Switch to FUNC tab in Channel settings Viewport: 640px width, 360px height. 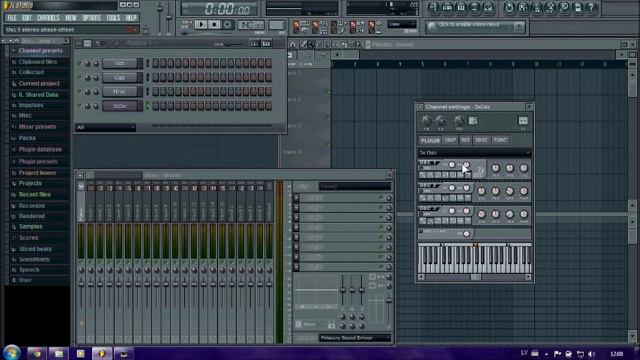[500, 140]
